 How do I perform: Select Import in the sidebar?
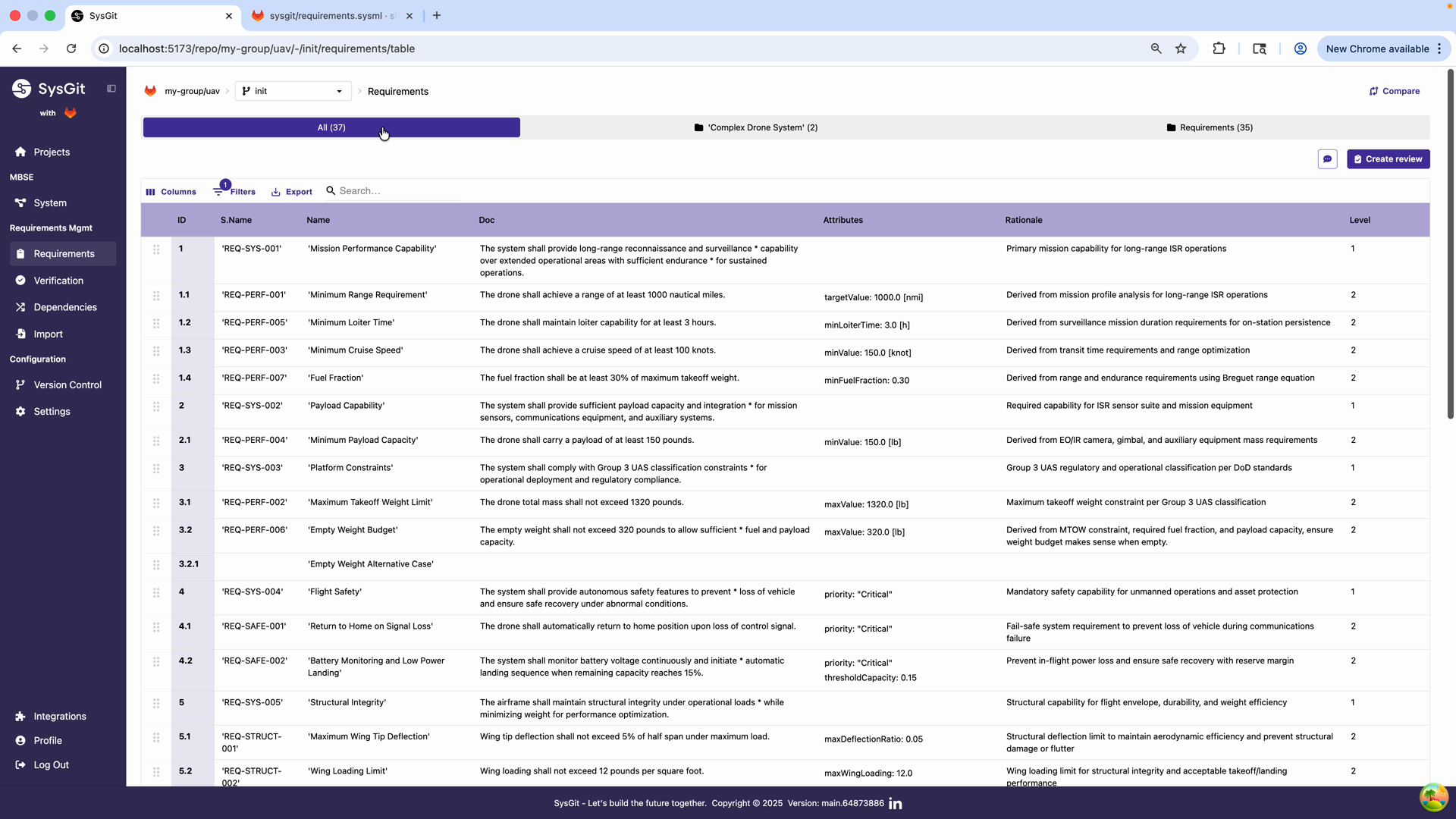click(48, 334)
